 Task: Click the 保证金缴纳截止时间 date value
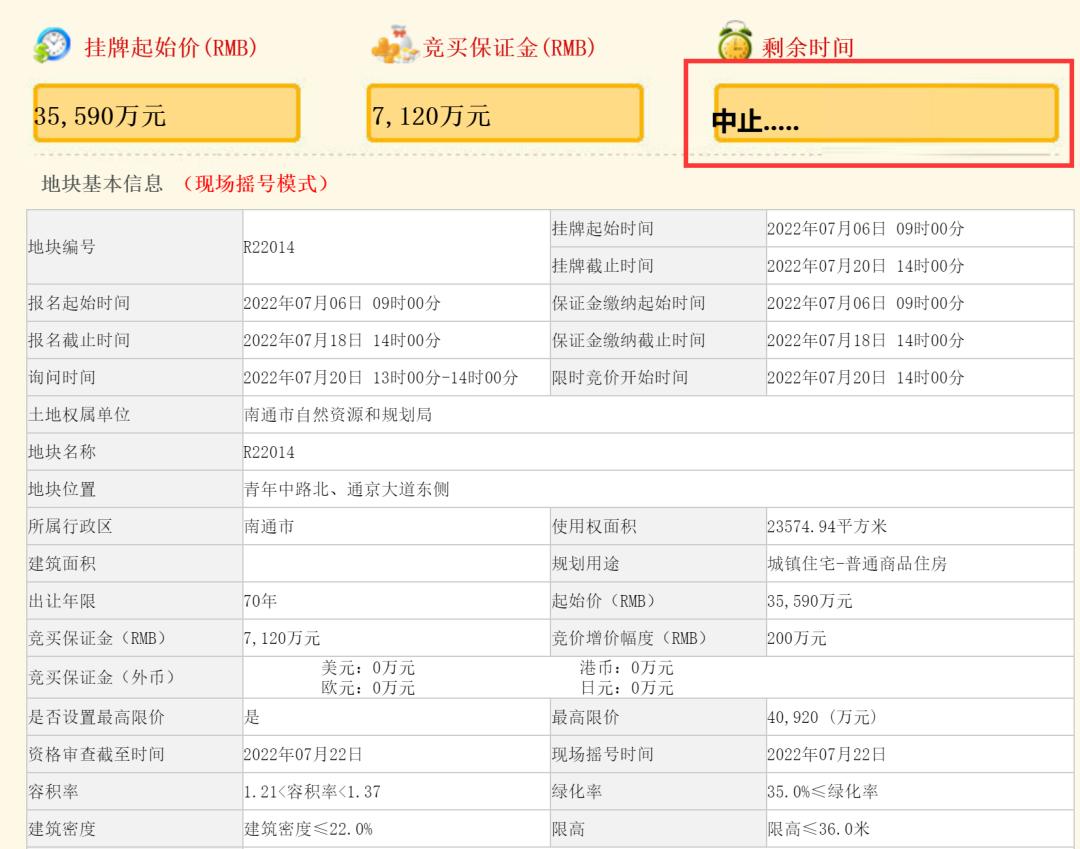(x=866, y=340)
